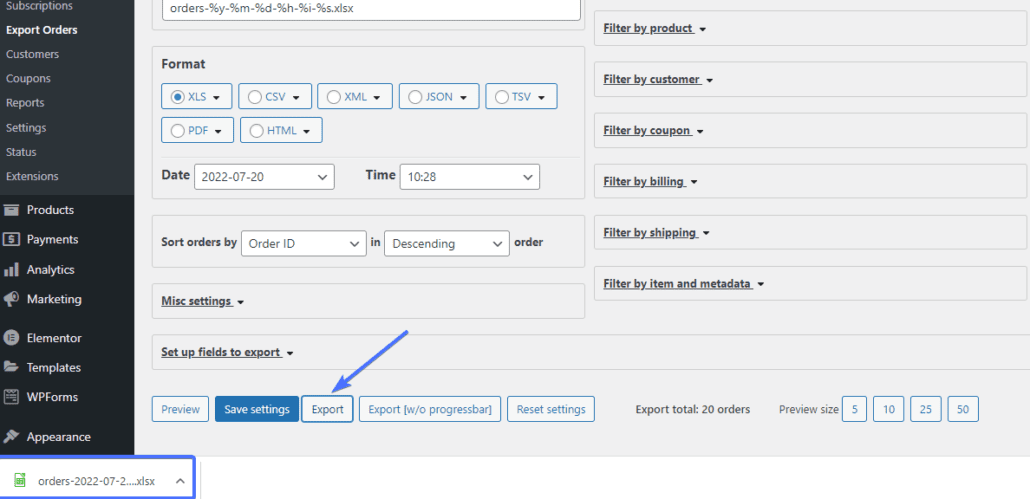Expand Filter by item and metadata
This screenshot has width=1030, height=499.
coord(684,284)
